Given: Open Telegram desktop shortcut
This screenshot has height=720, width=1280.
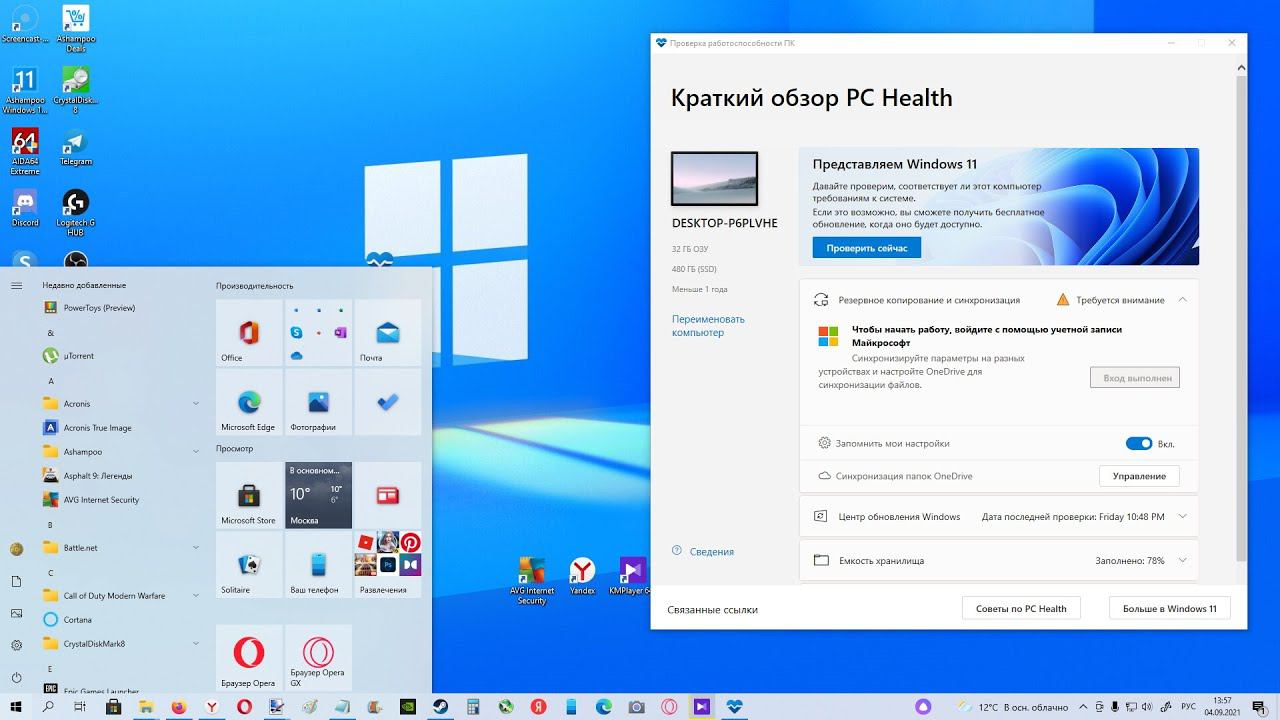Looking at the screenshot, I should click(x=75, y=147).
